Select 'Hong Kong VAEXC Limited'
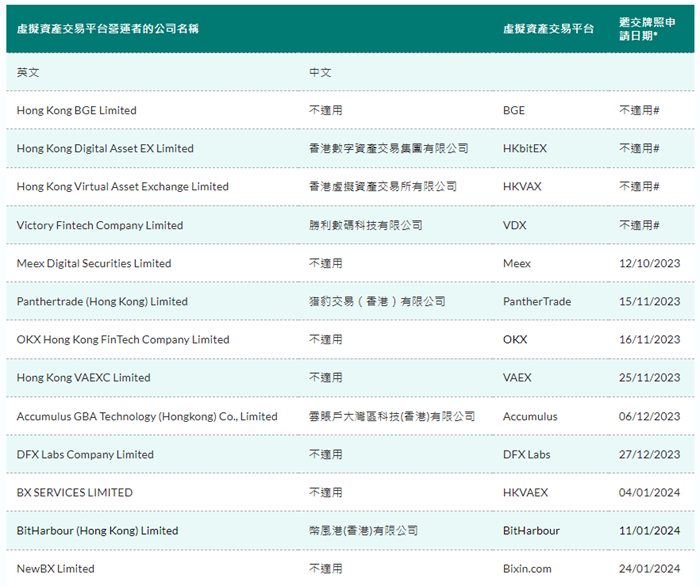700x586 pixels. pos(83,378)
